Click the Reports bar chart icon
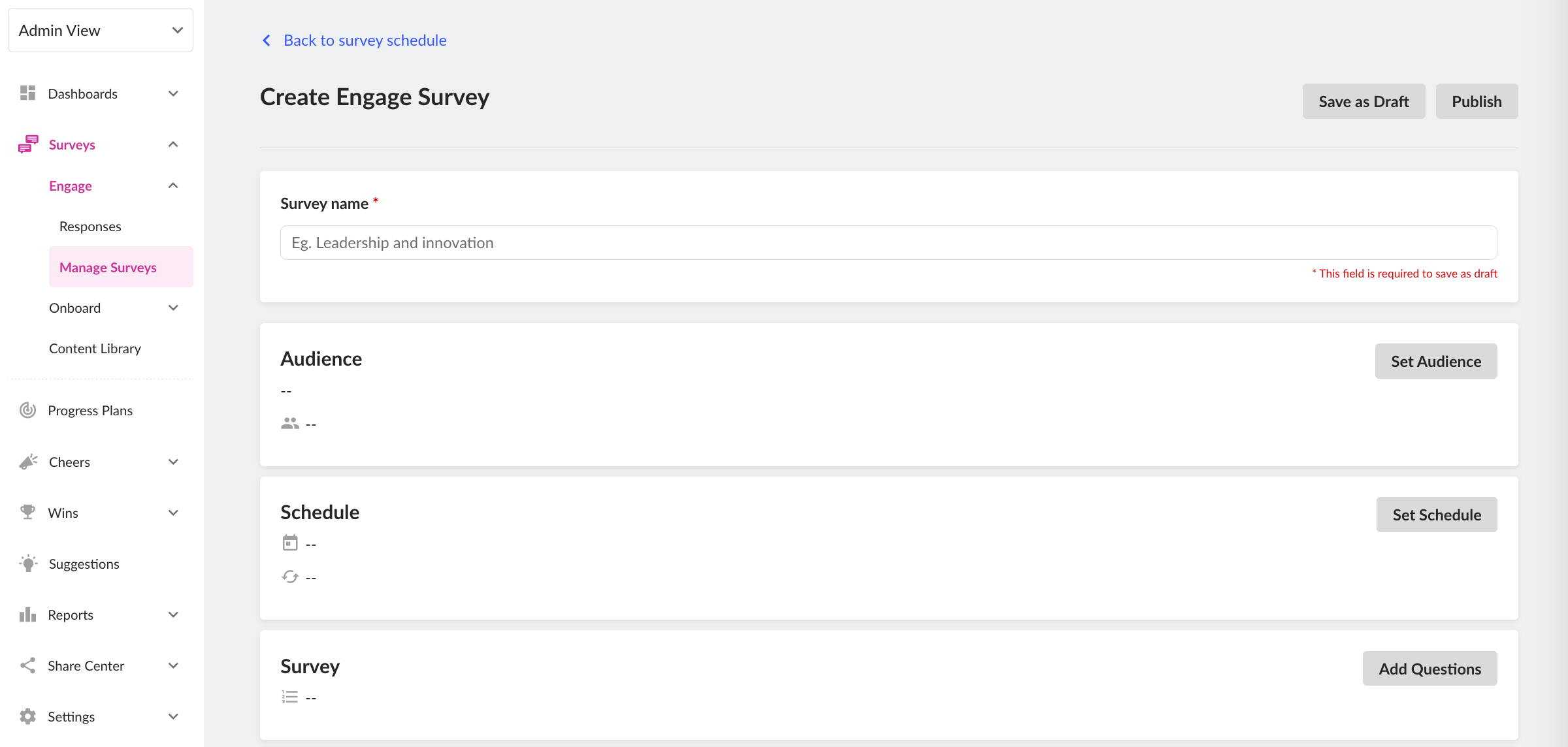This screenshot has height=747, width=1568. click(27, 614)
